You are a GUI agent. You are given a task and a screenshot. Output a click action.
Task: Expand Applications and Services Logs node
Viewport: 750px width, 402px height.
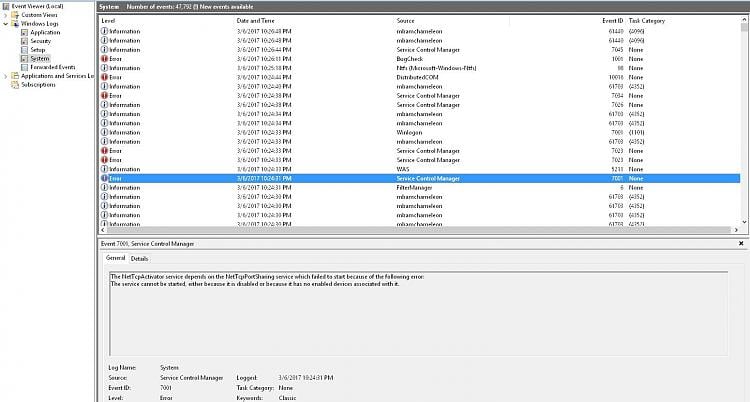[x=6, y=76]
